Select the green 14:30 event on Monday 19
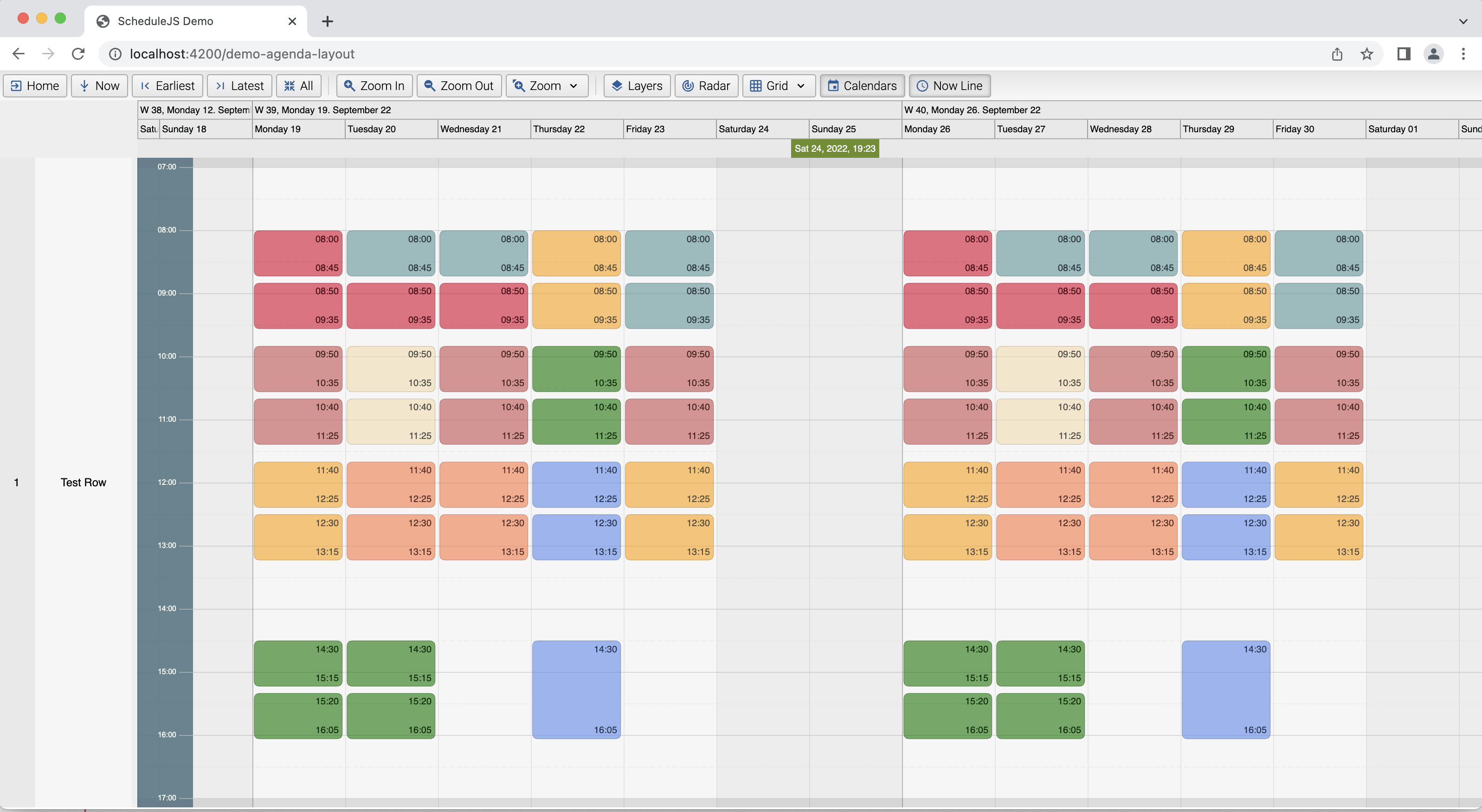 tap(298, 663)
